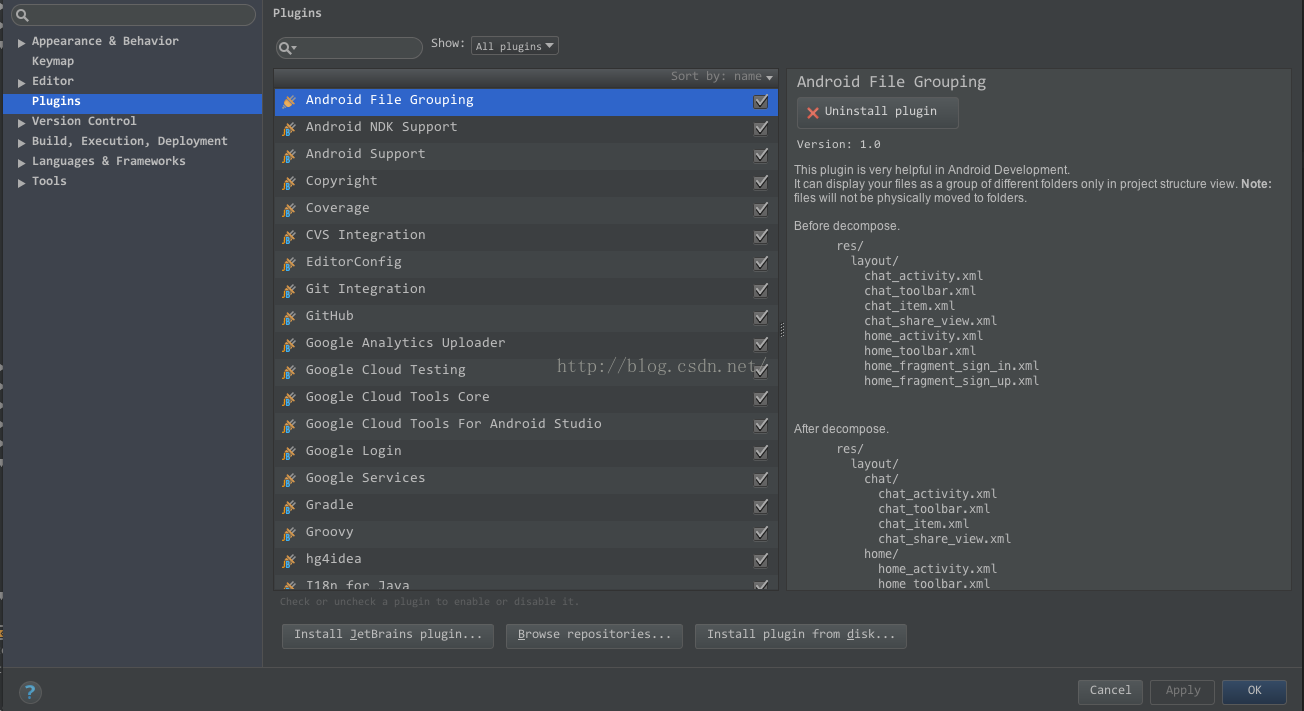This screenshot has width=1304, height=711.
Task: Open the All plugins show dropdown
Action: click(x=515, y=46)
